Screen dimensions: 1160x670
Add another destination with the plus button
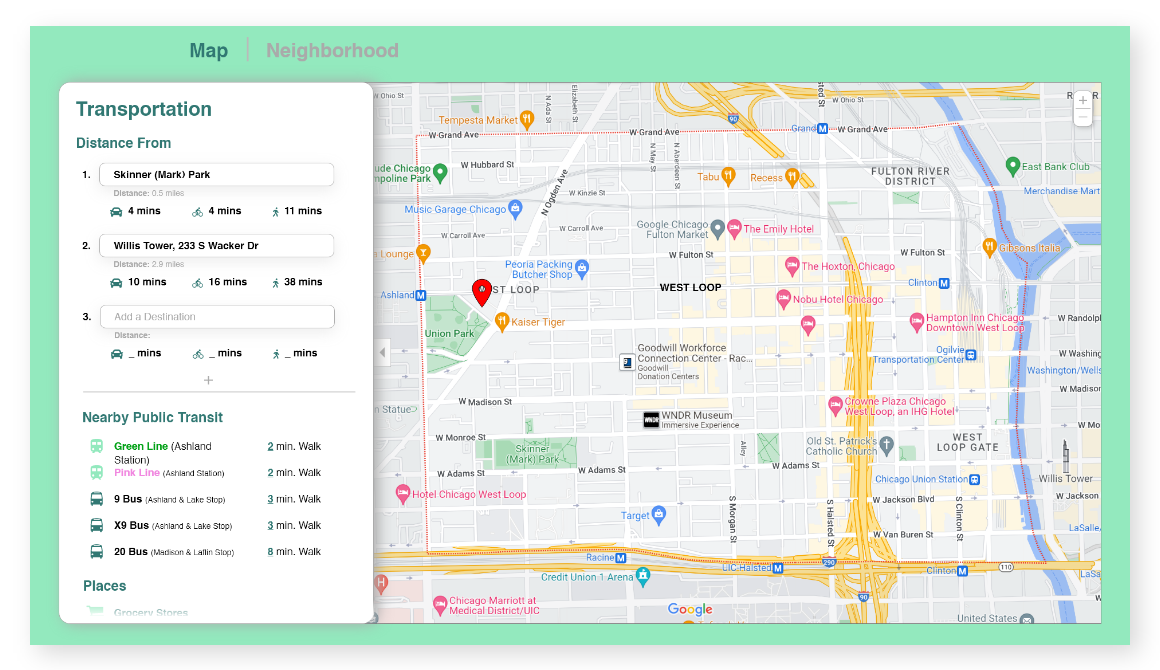209,380
